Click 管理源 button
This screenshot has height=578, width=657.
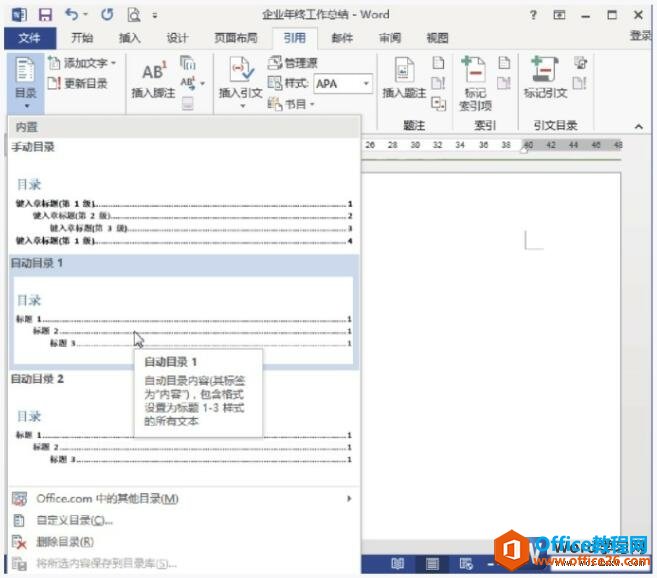pos(293,63)
